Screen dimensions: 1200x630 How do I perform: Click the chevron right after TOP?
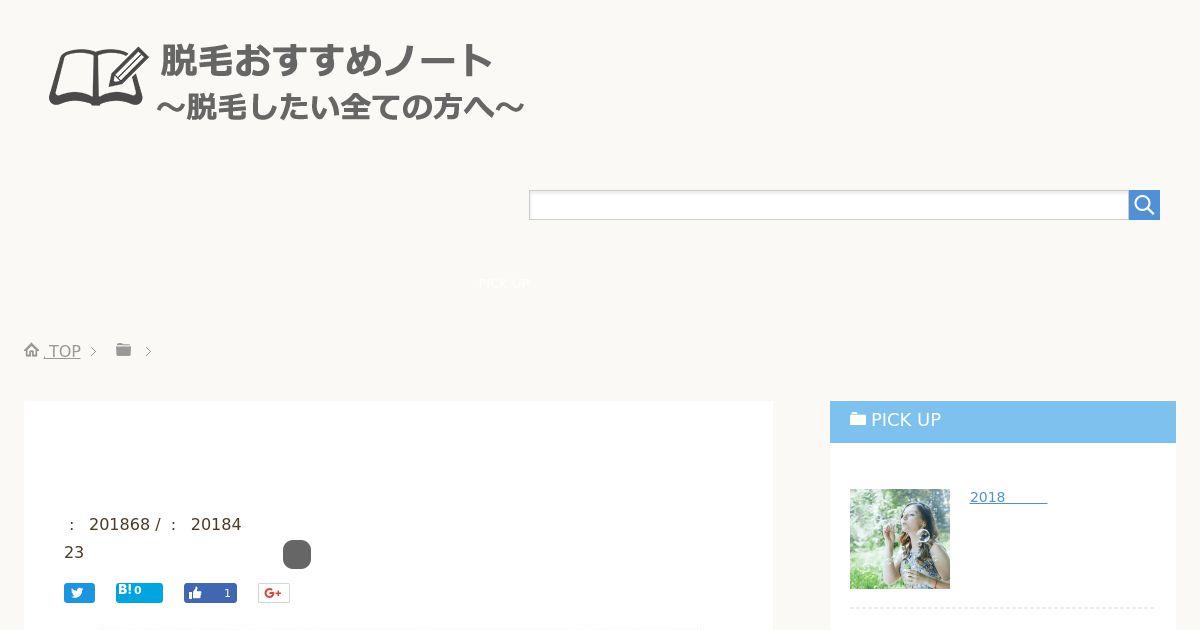pyautogui.click(x=94, y=351)
